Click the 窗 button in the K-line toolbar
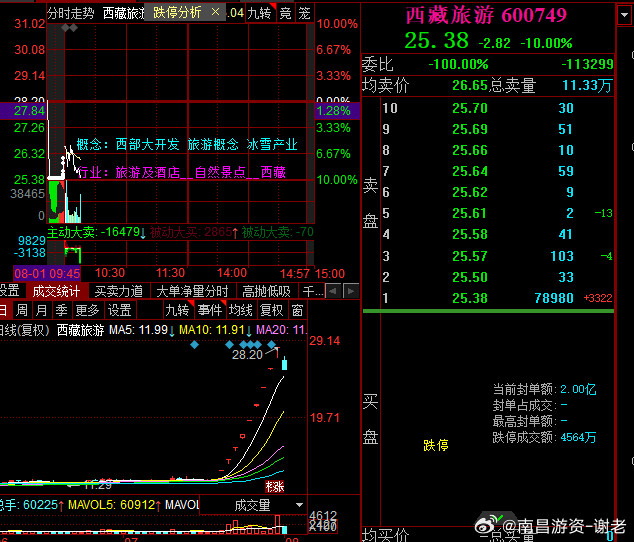This screenshot has width=634, height=542. click(298, 310)
